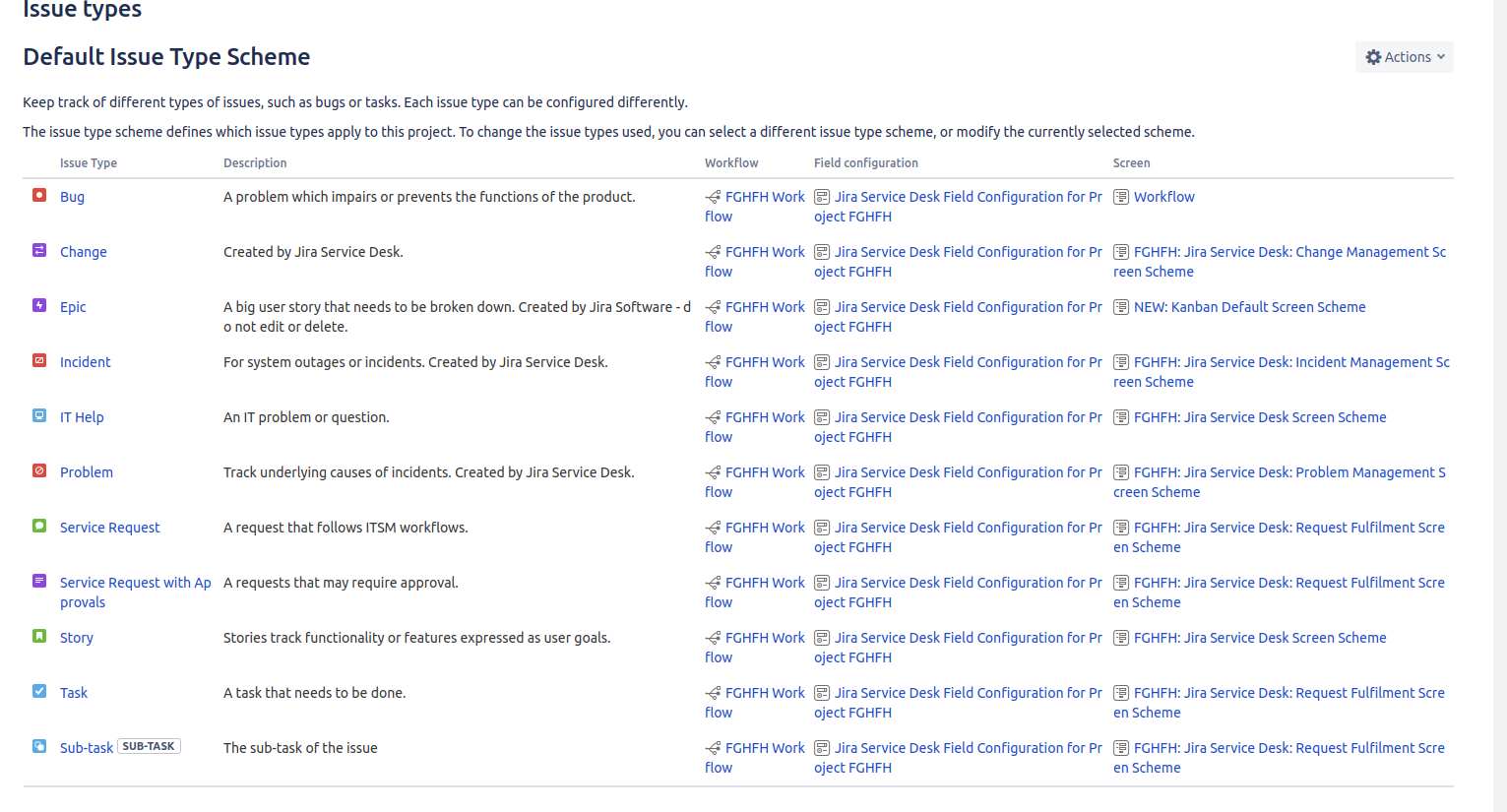Click the green Story bookmark icon
Screen dimensions: 1507x812
tap(39, 636)
